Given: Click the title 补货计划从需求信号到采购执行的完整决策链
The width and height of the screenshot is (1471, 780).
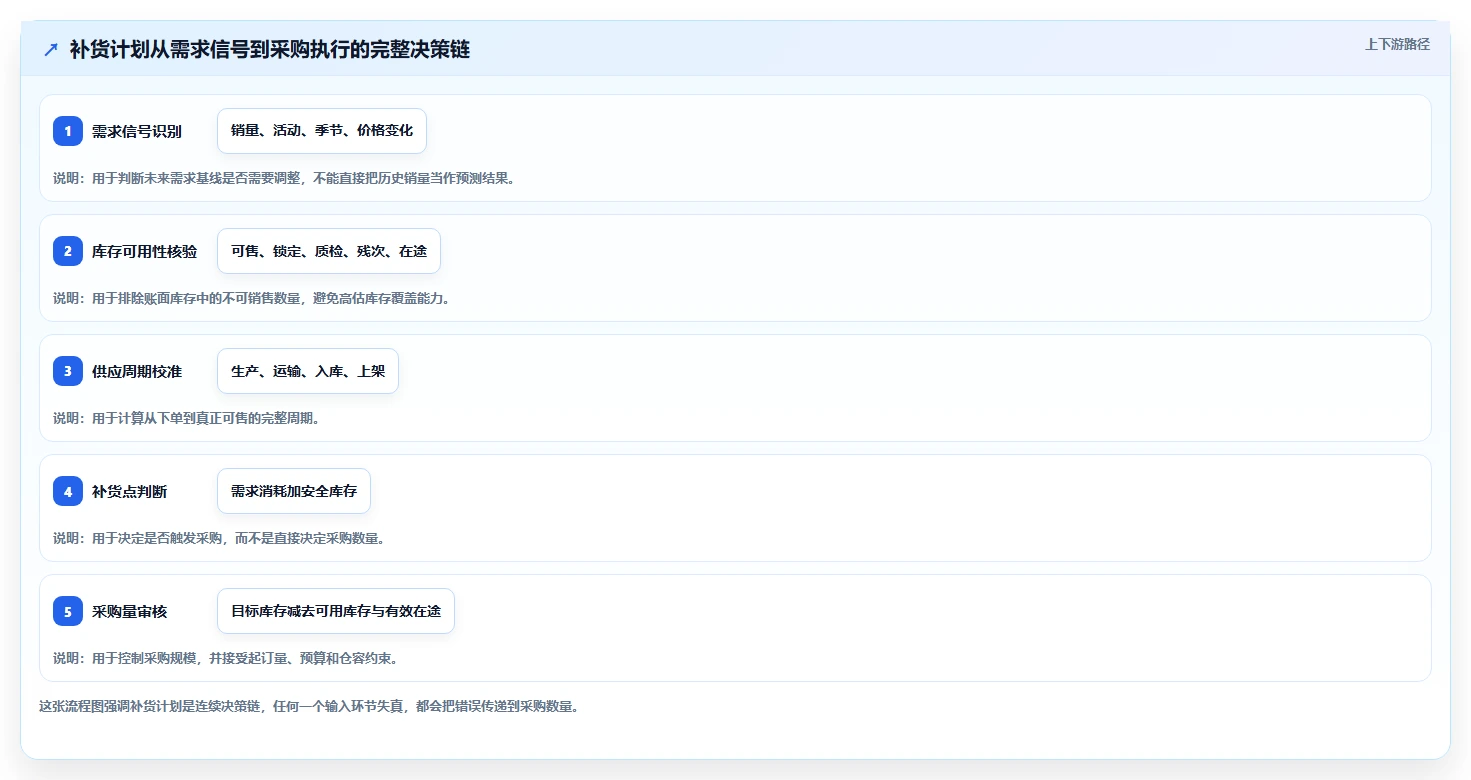Looking at the screenshot, I should coord(270,50).
